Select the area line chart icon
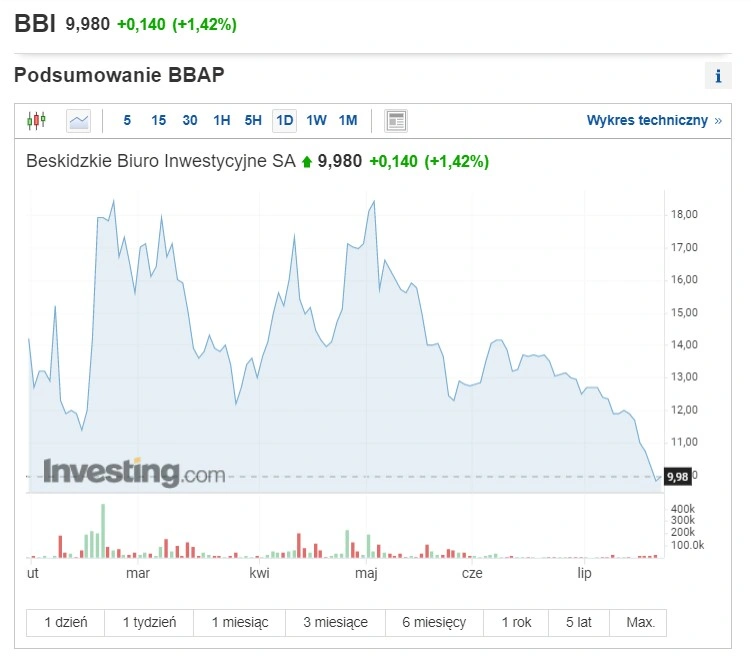The height and width of the screenshot is (657, 751). coord(79,121)
